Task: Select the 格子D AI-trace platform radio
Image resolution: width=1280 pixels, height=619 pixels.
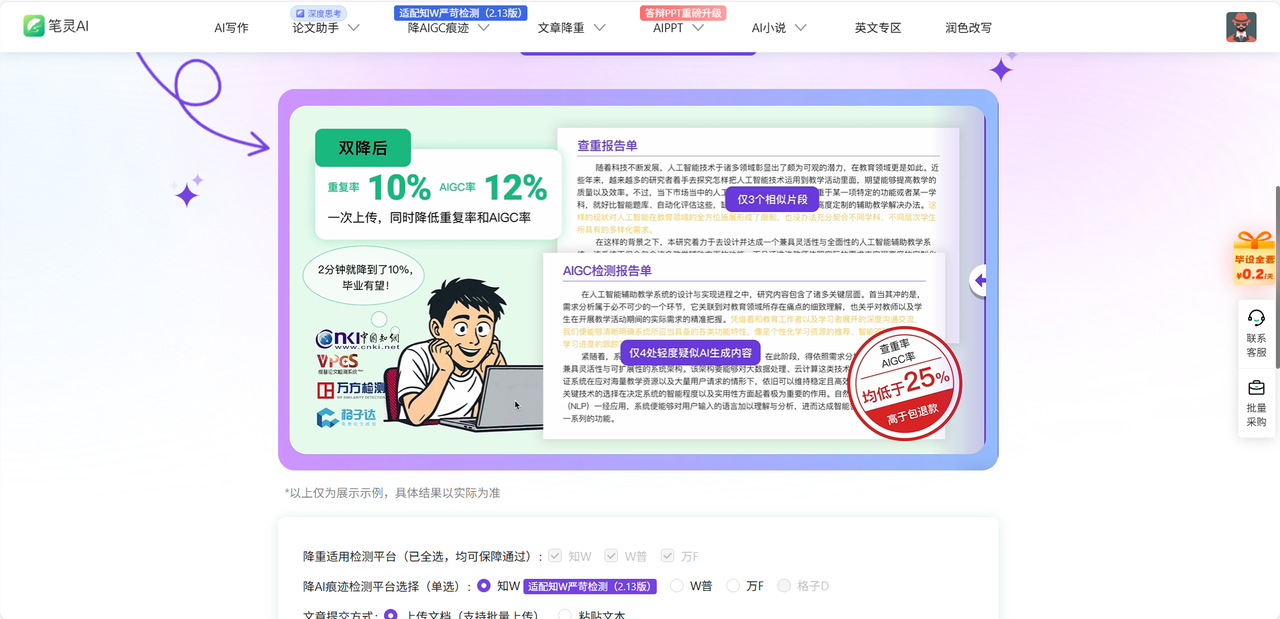Action: (x=784, y=586)
